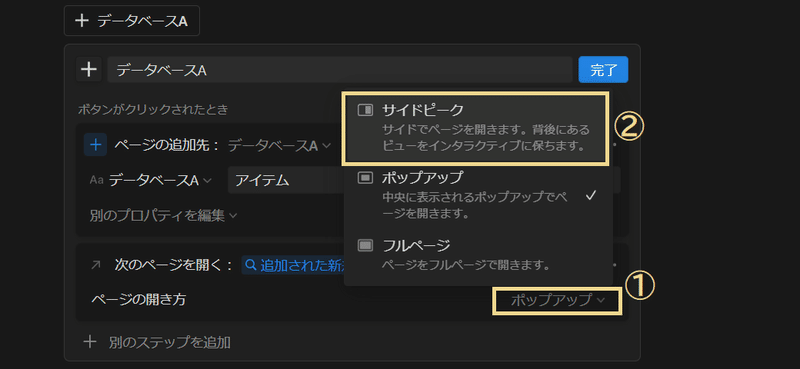The height and width of the screenshot is (369, 800).
Task: Click the blue 完了 button
Action: pyautogui.click(x=603, y=70)
